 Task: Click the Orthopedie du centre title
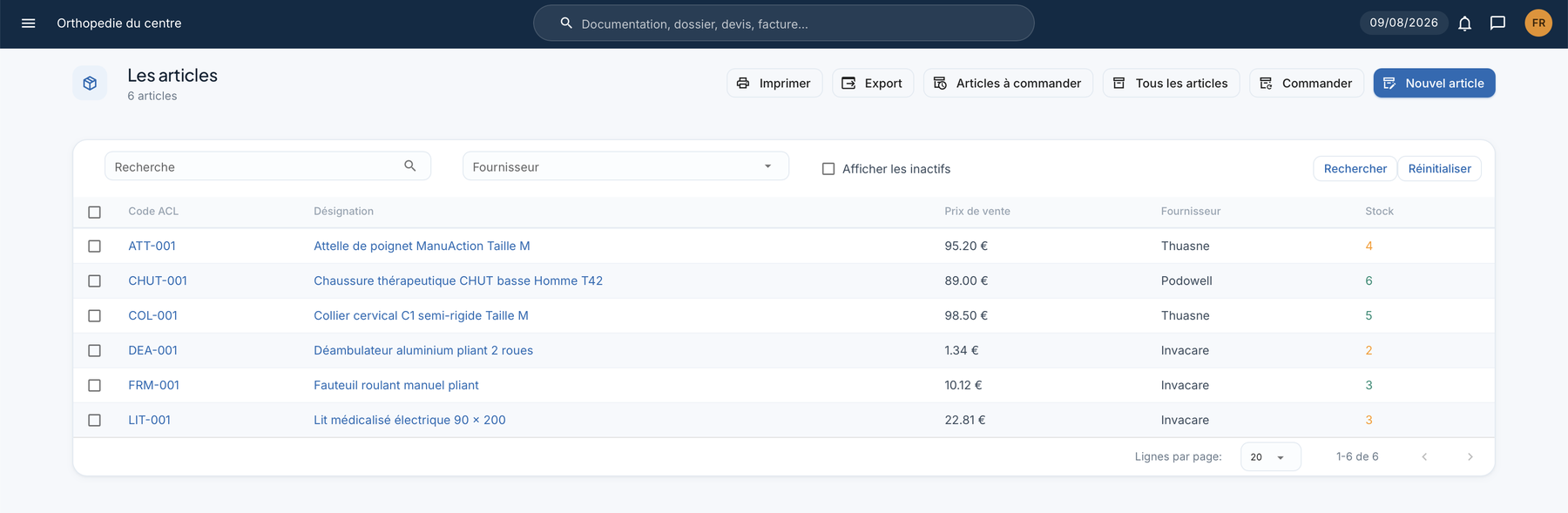tap(119, 24)
